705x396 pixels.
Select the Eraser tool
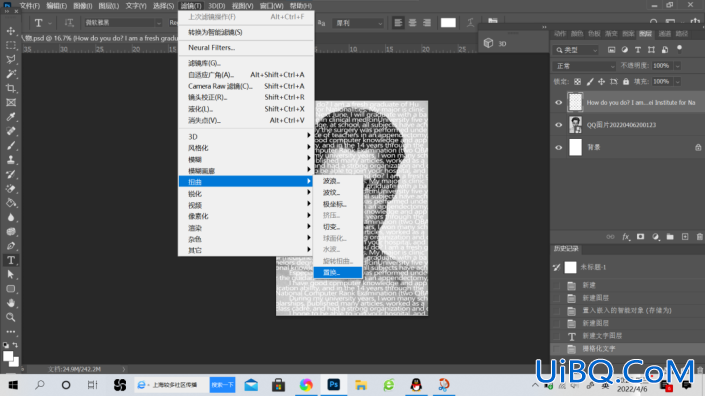pos(11,189)
